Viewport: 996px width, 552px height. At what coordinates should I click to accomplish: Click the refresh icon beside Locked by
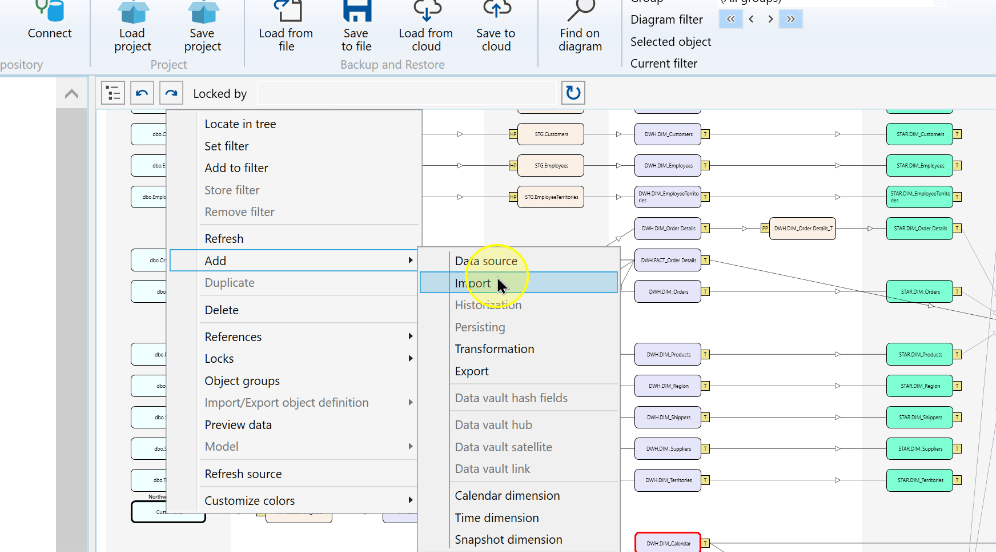[573, 93]
